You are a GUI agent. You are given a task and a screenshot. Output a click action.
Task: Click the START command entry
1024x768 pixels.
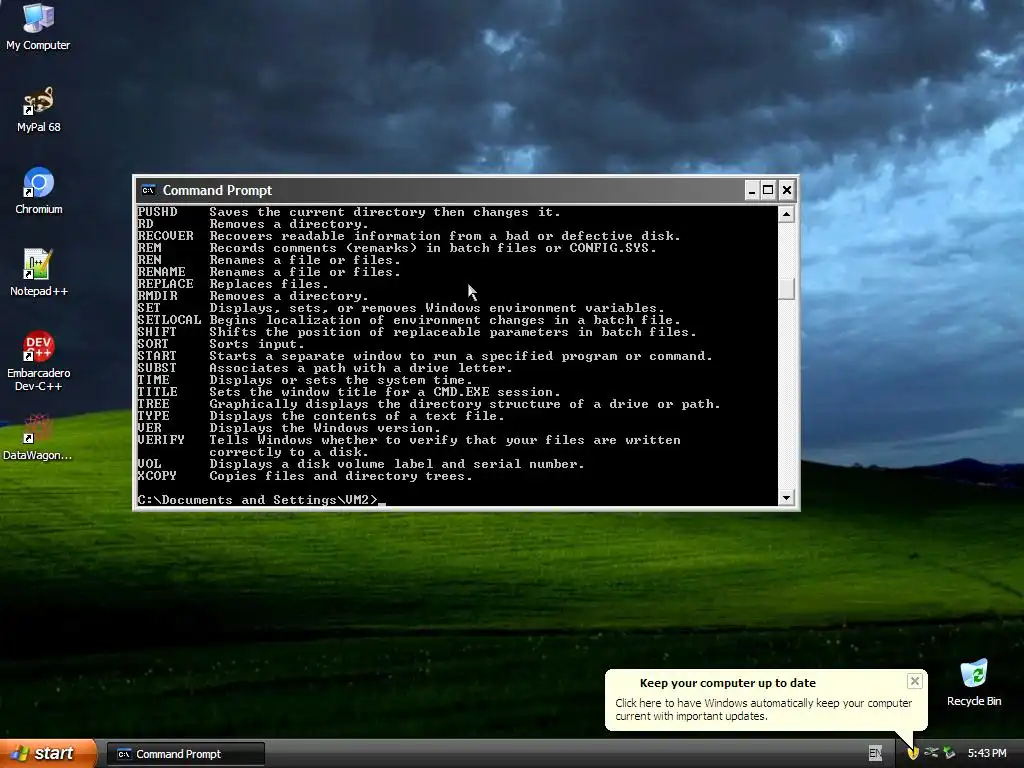tap(424, 357)
